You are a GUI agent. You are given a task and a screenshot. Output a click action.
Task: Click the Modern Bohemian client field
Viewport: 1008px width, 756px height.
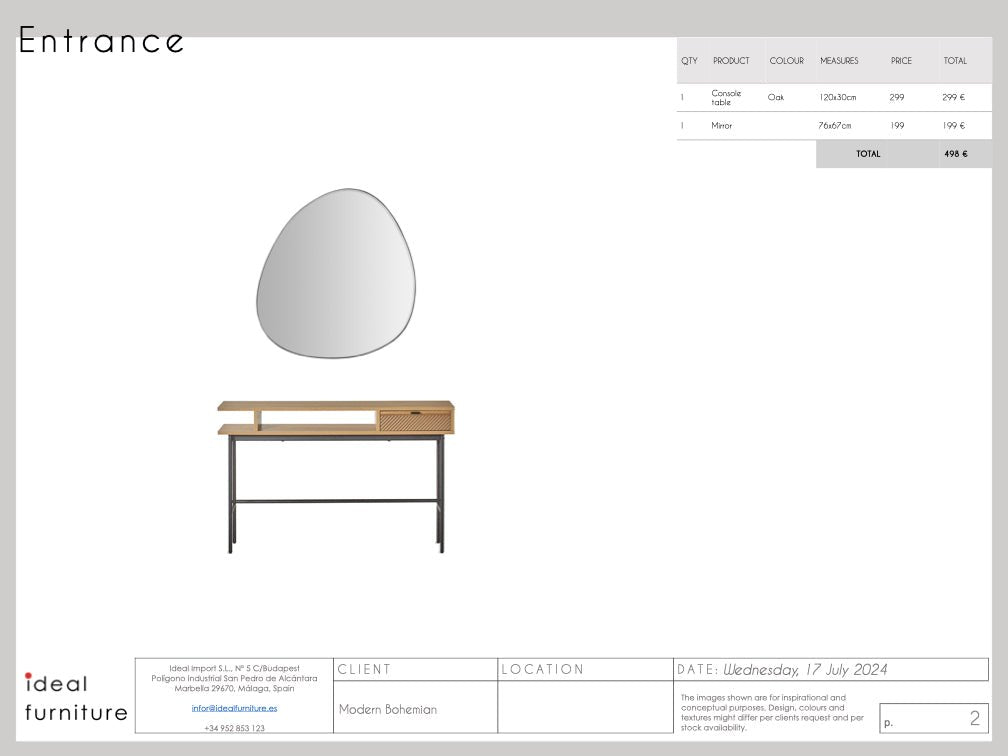(x=388, y=709)
